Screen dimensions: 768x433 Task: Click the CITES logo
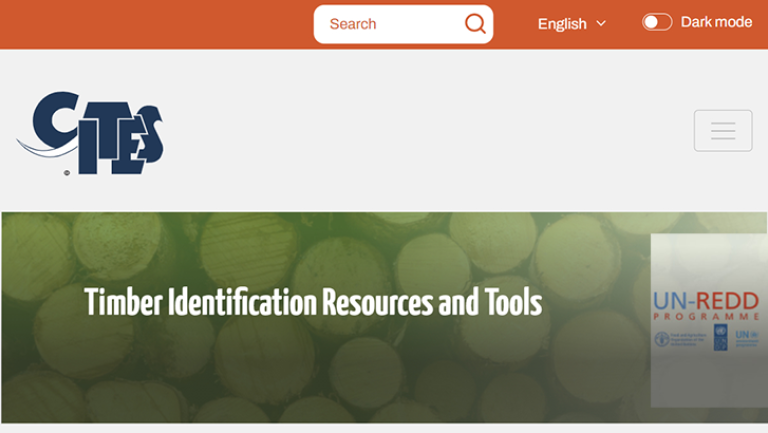click(x=90, y=133)
